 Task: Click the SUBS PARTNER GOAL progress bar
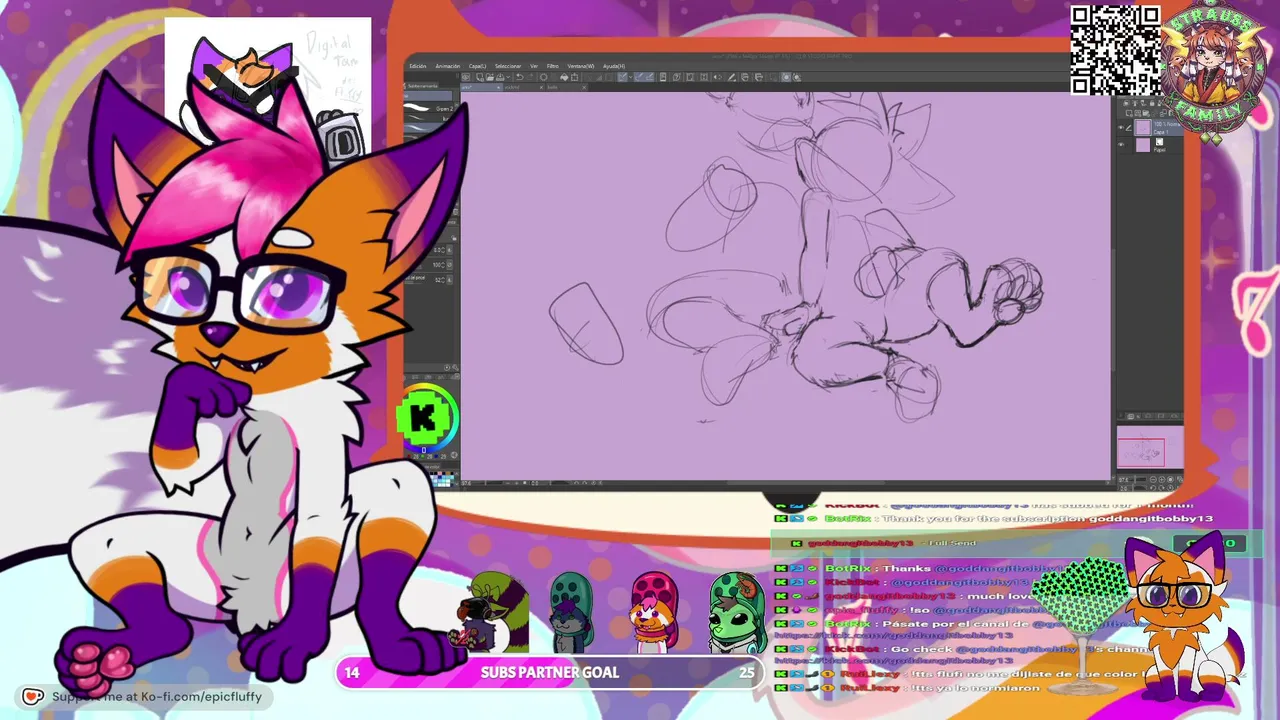(x=549, y=673)
